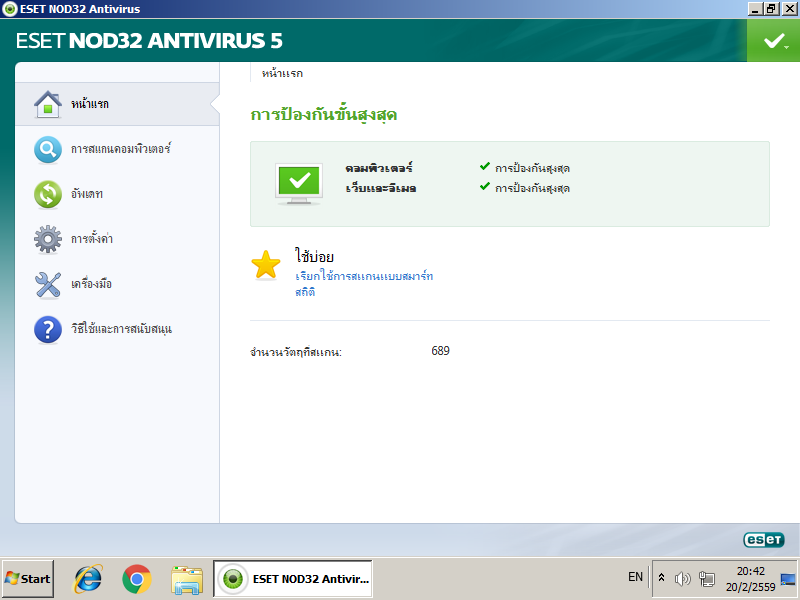
Task: Click the เรียกใช้การสแกนแบบสมาร์ท link
Action: (x=364, y=276)
